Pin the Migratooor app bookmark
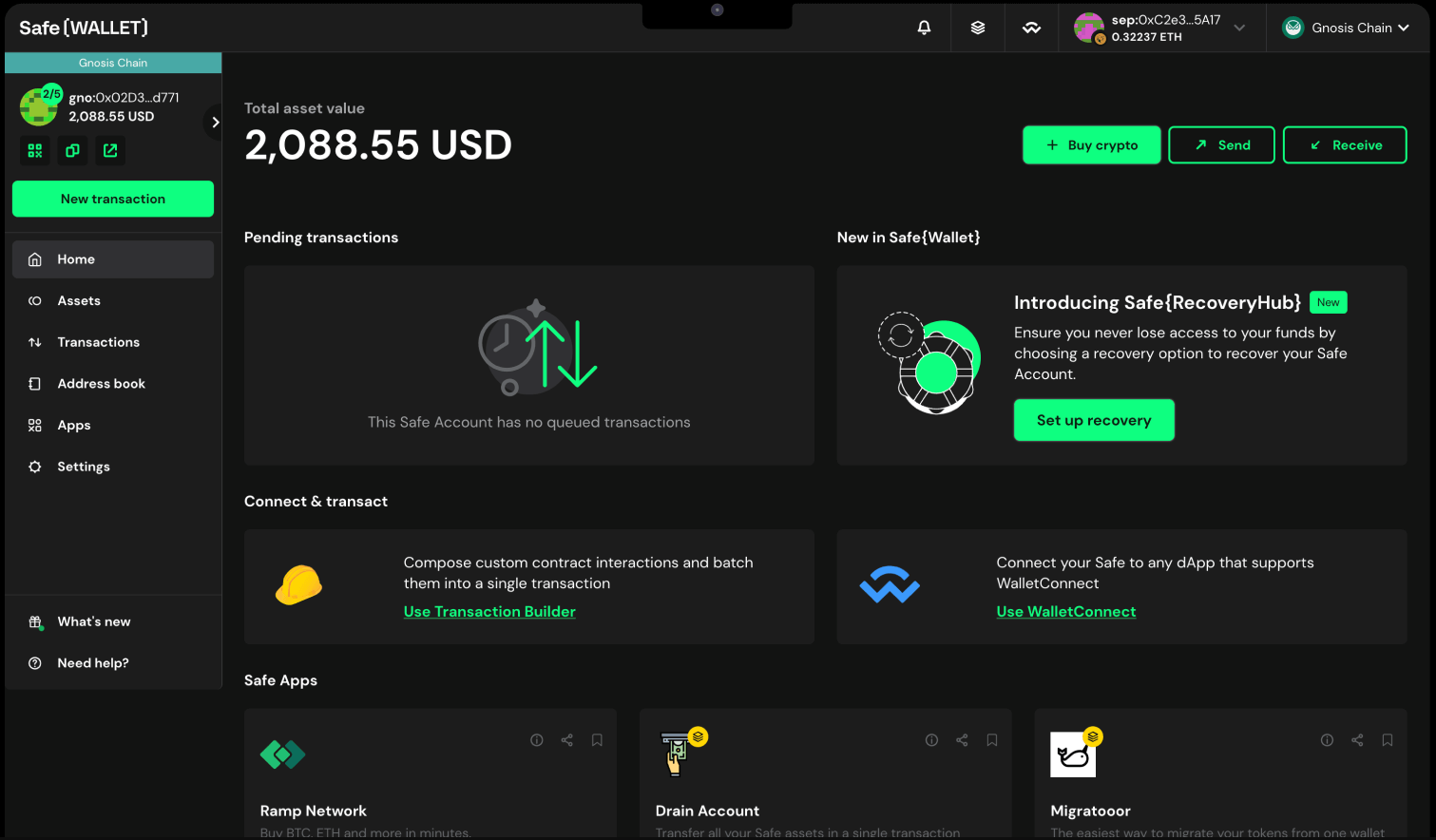 pos(1387,740)
